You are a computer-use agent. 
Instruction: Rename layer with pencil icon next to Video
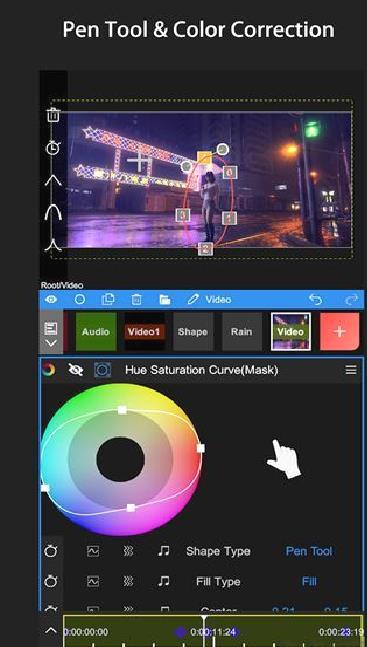193,299
